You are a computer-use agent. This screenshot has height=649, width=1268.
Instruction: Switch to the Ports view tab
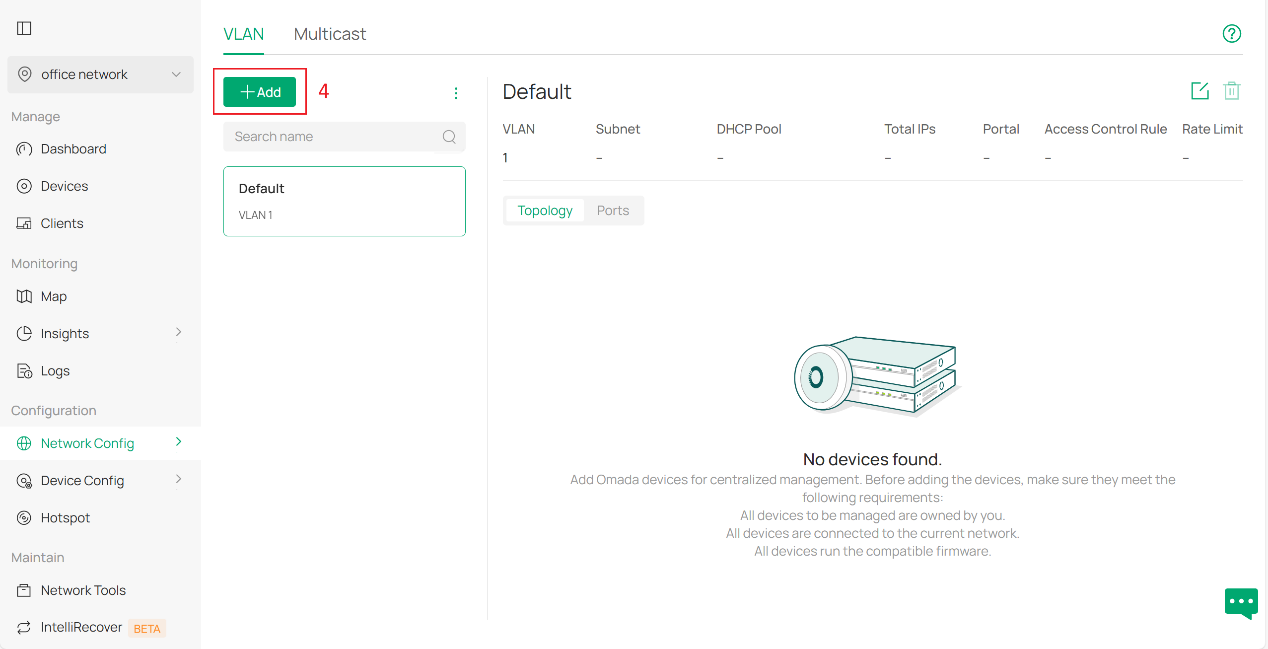pyautogui.click(x=613, y=210)
